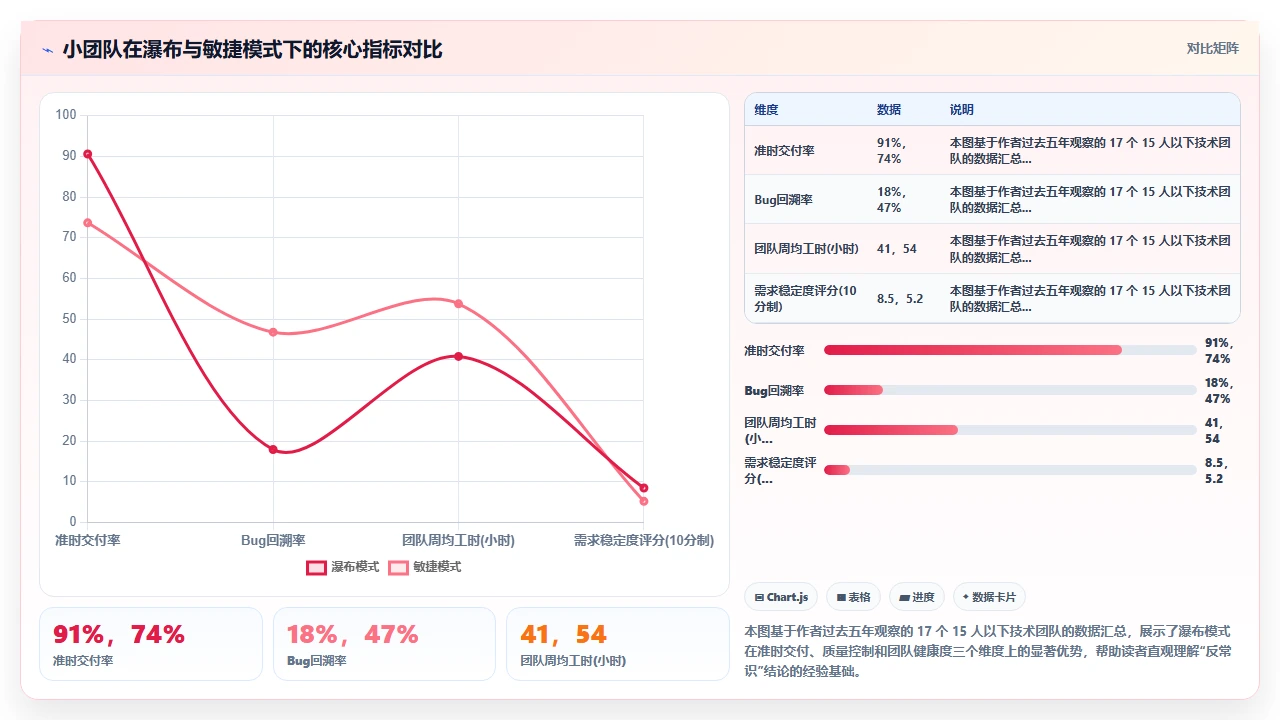The height and width of the screenshot is (720, 1280).
Task: Click the 敏捷模式 point at 团队周均工时
Action: coord(458,303)
